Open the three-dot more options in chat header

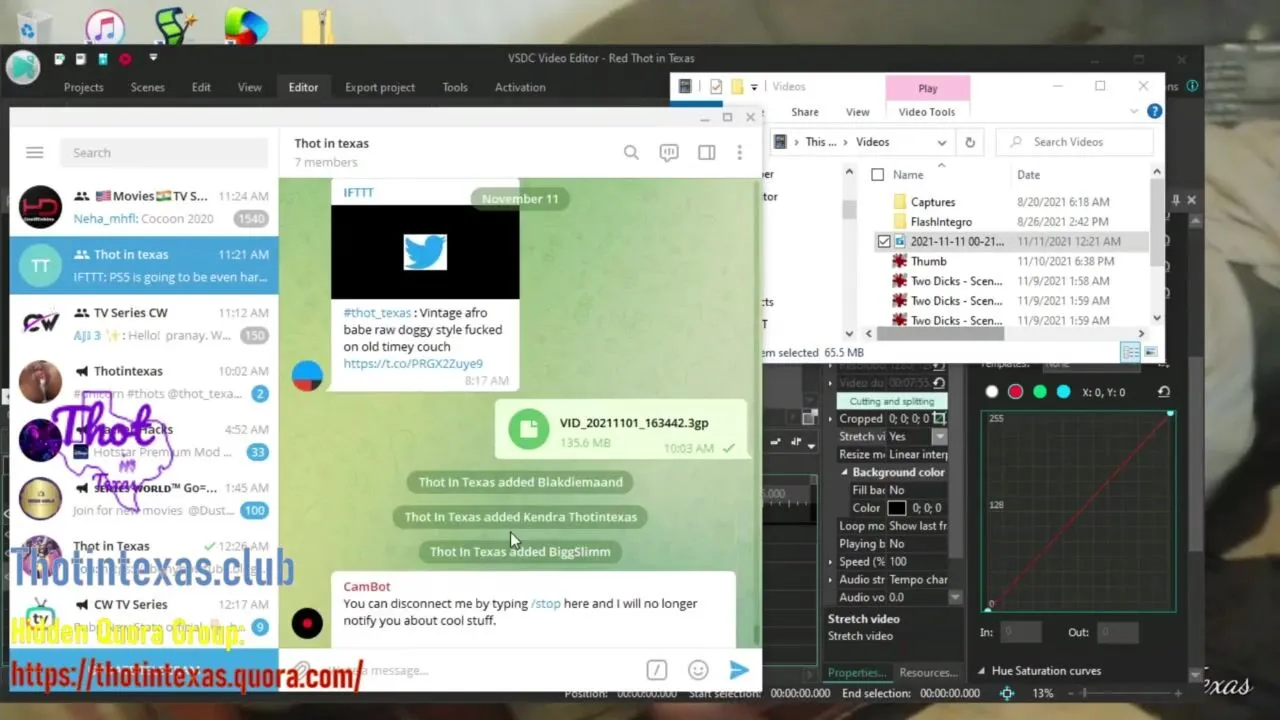pyautogui.click(x=739, y=153)
